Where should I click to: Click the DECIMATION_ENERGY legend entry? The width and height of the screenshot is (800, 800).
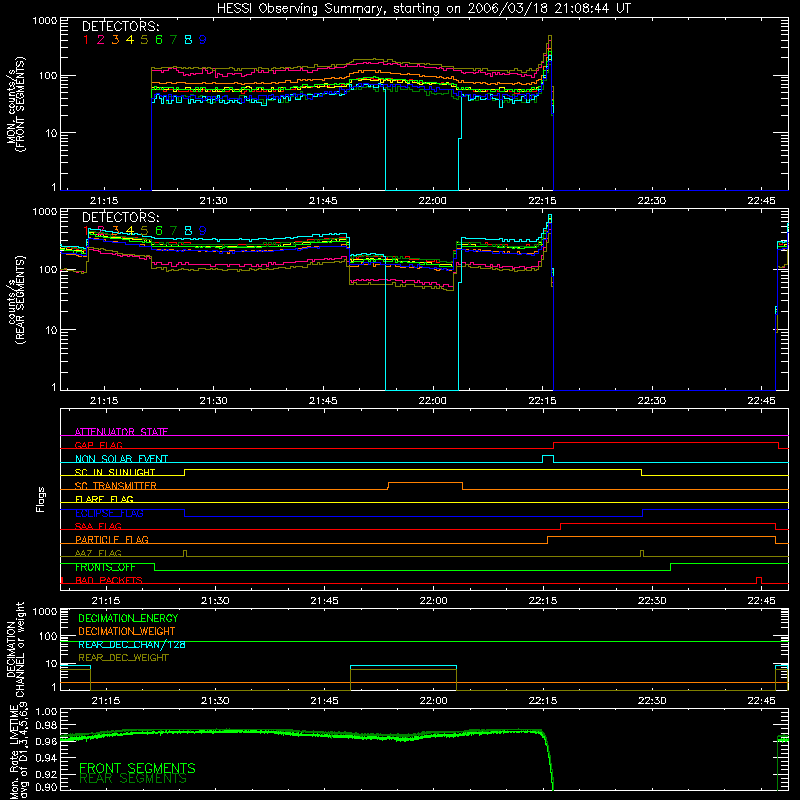coord(128,618)
